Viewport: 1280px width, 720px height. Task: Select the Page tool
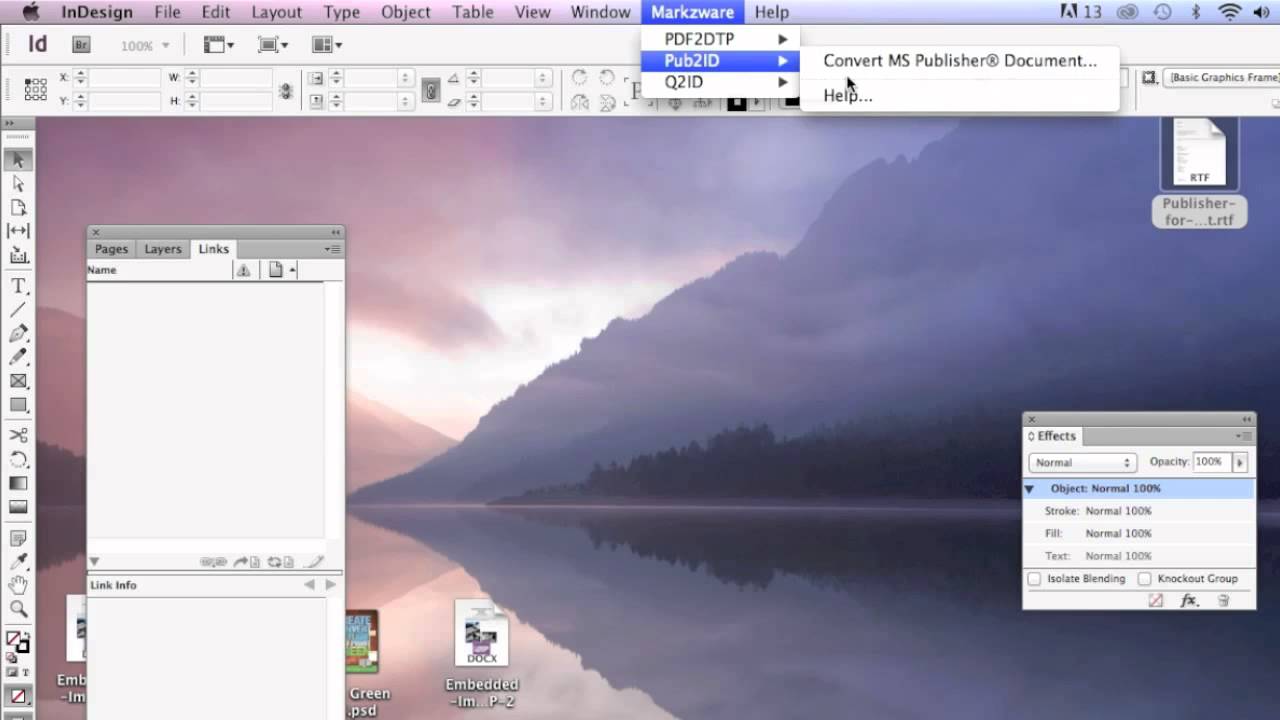(18, 208)
